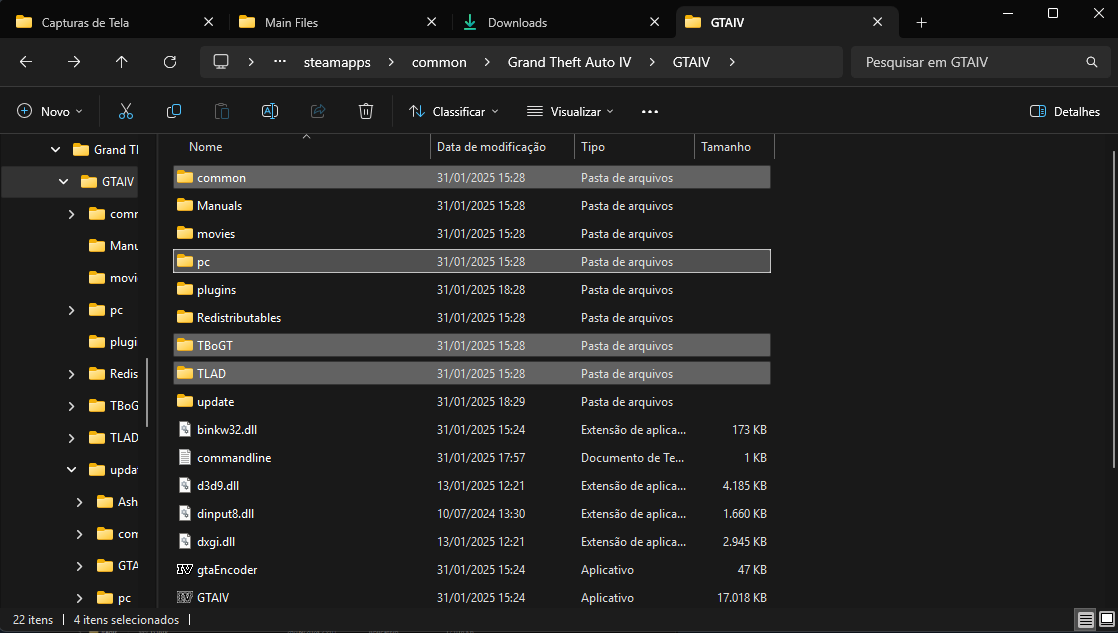The image size is (1118, 633).
Task: Click the Copy icon in toolbar
Action: pos(174,111)
